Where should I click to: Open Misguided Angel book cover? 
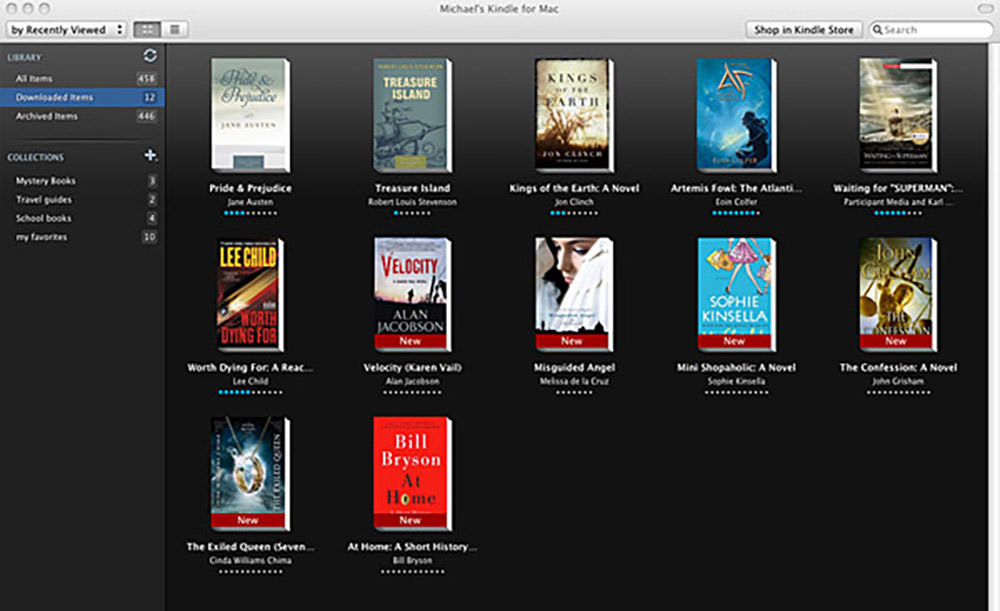tap(575, 295)
